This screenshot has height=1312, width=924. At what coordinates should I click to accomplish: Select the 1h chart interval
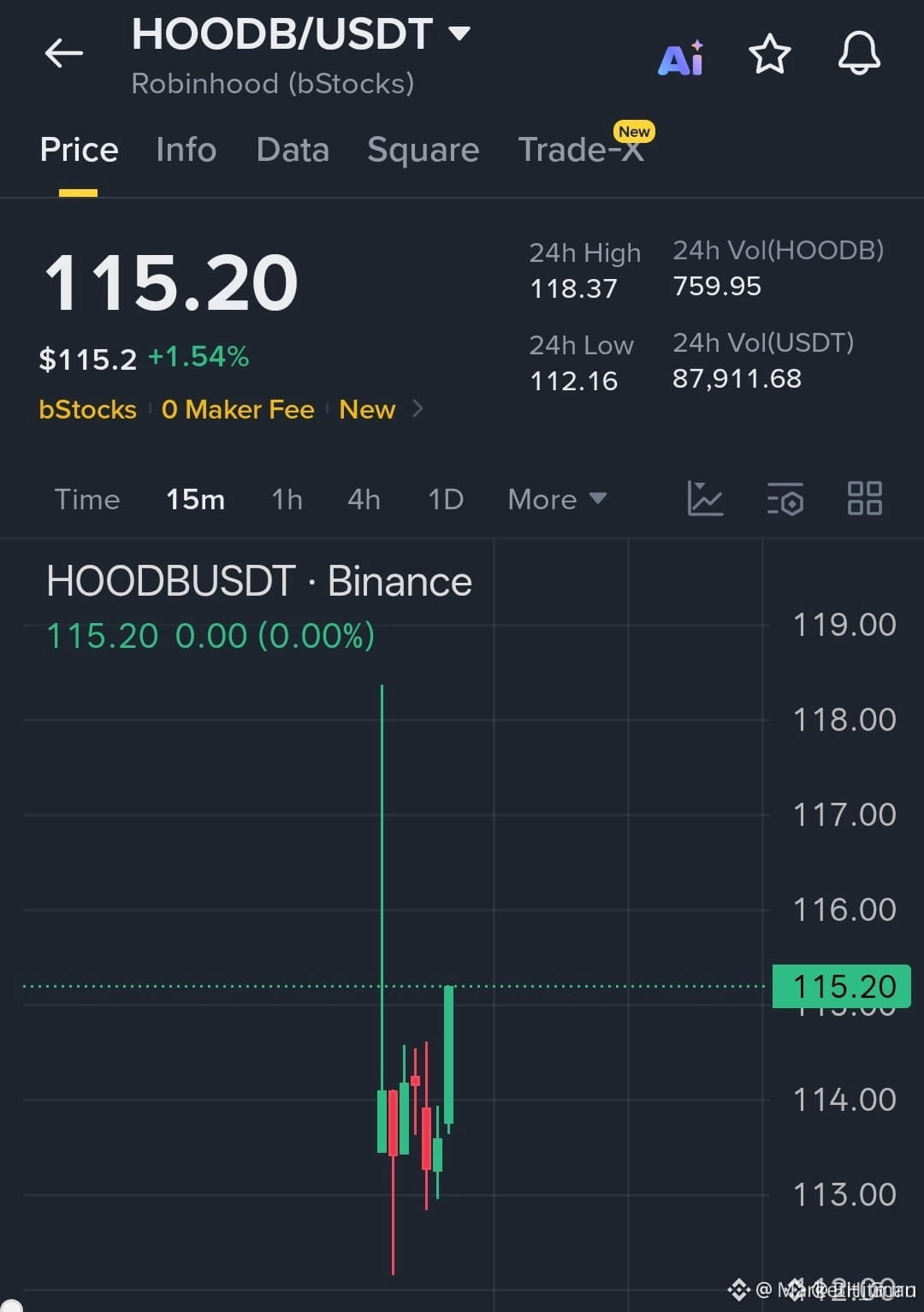tap(287, 499)
